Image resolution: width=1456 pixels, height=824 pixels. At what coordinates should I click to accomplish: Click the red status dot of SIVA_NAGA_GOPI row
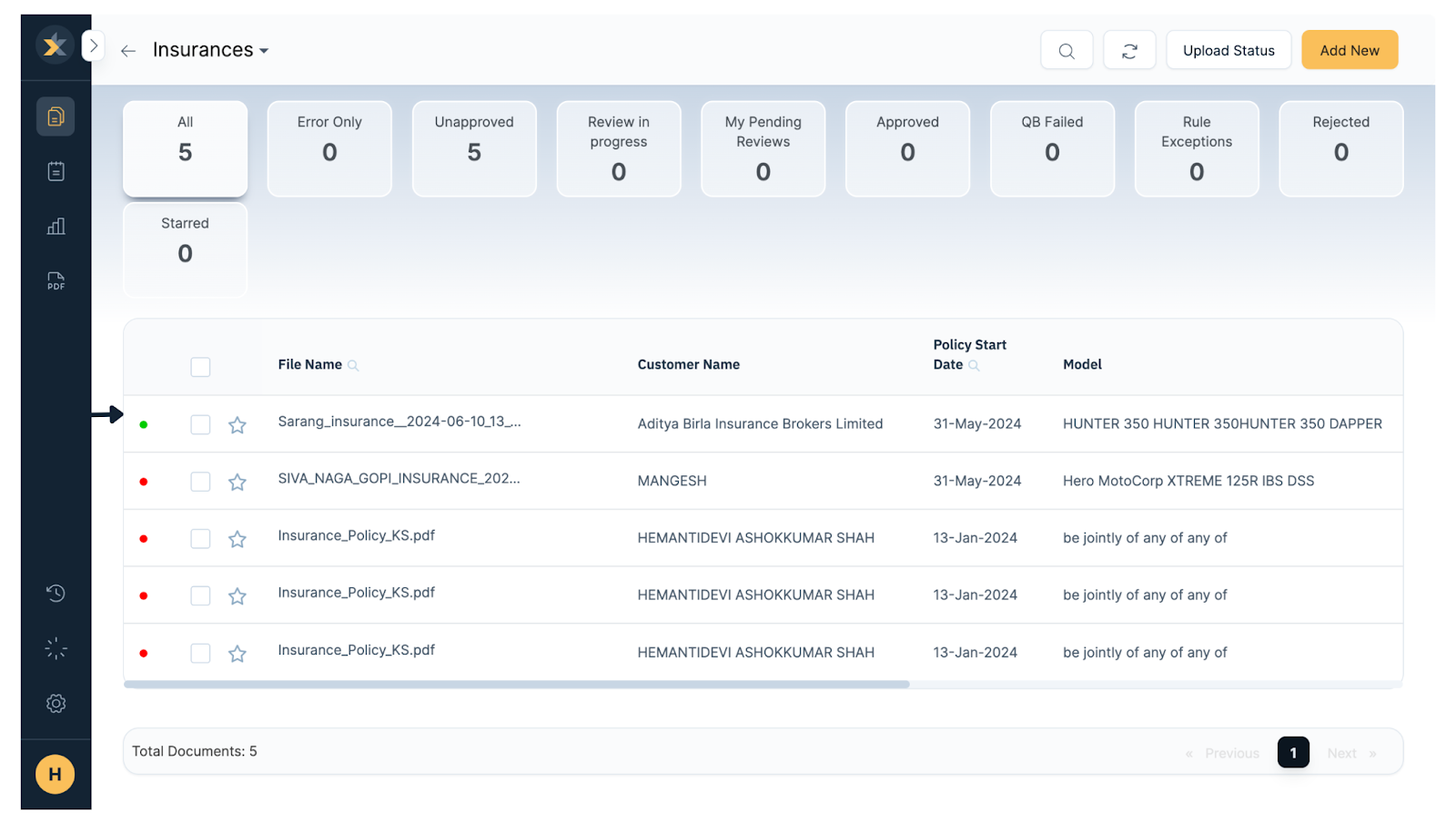pos(144,482)
